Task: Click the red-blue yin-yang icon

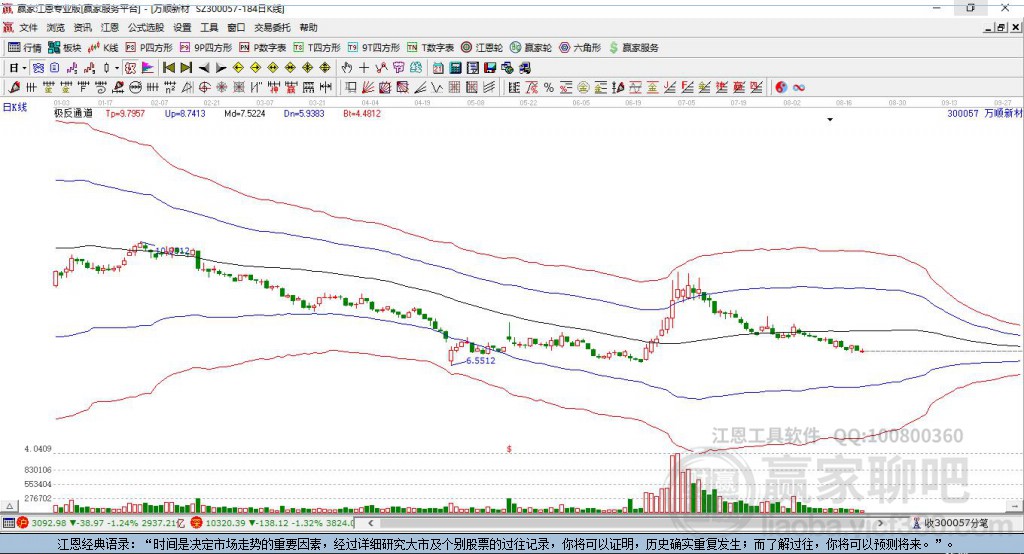Action: coord(781,88)
